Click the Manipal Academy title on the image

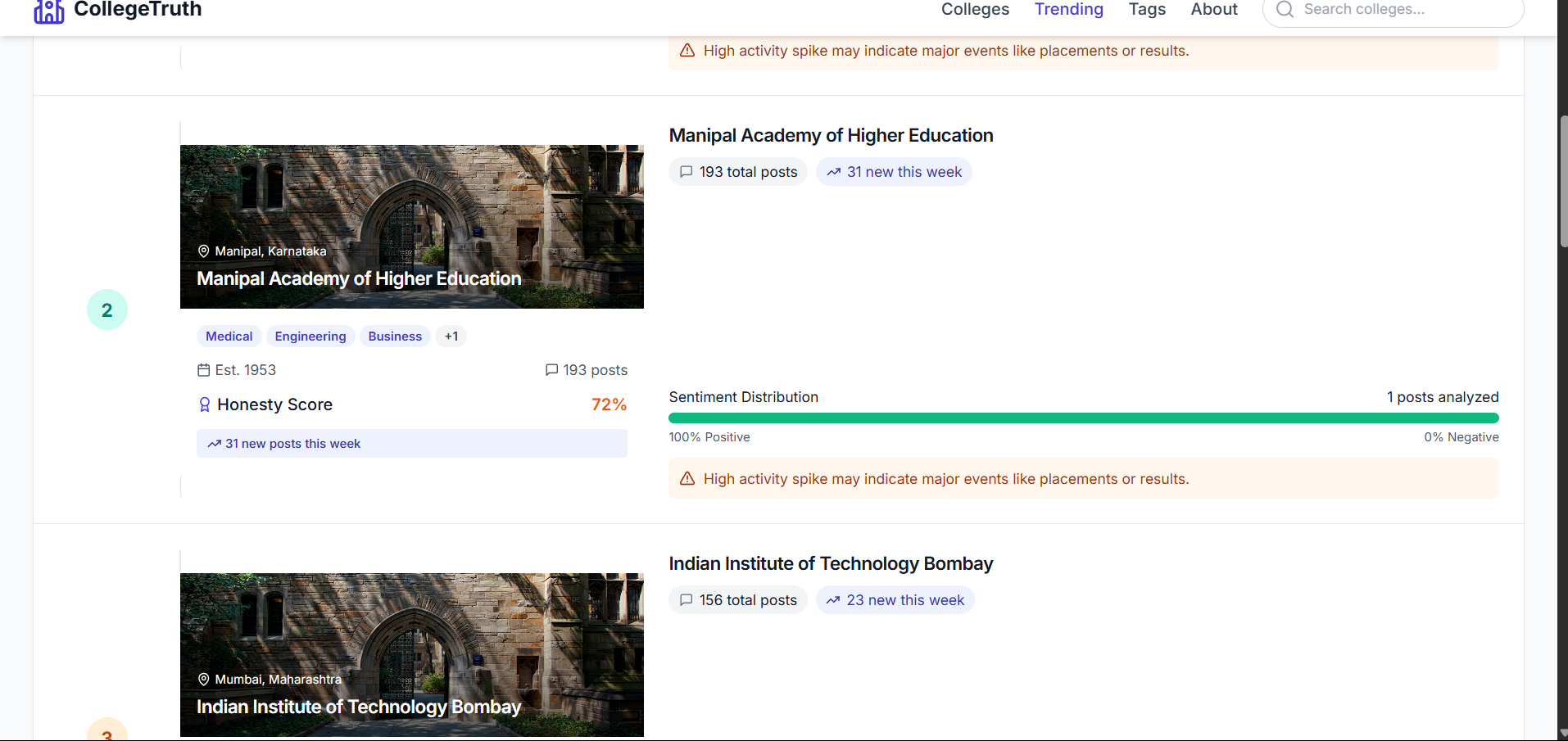[x=359, y=278]
